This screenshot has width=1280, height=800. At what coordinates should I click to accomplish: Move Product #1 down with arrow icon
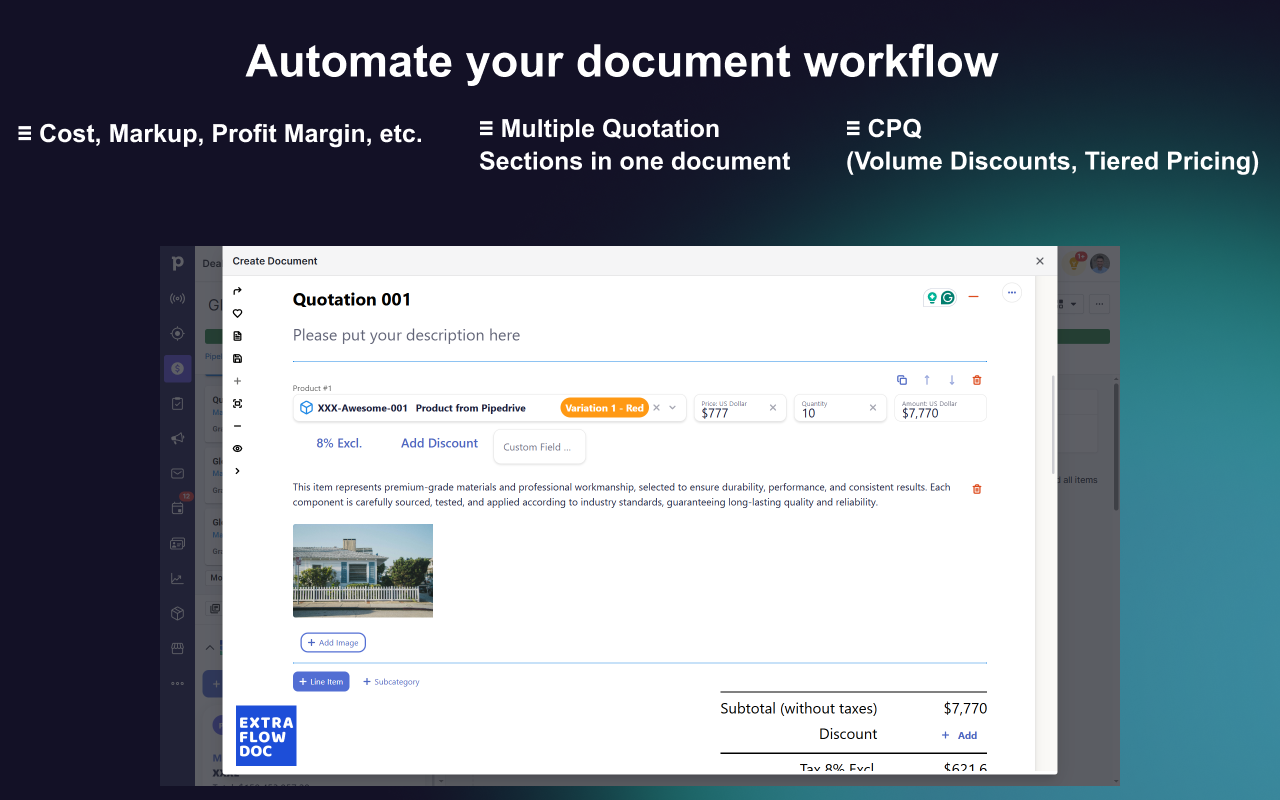pos(952,380)
